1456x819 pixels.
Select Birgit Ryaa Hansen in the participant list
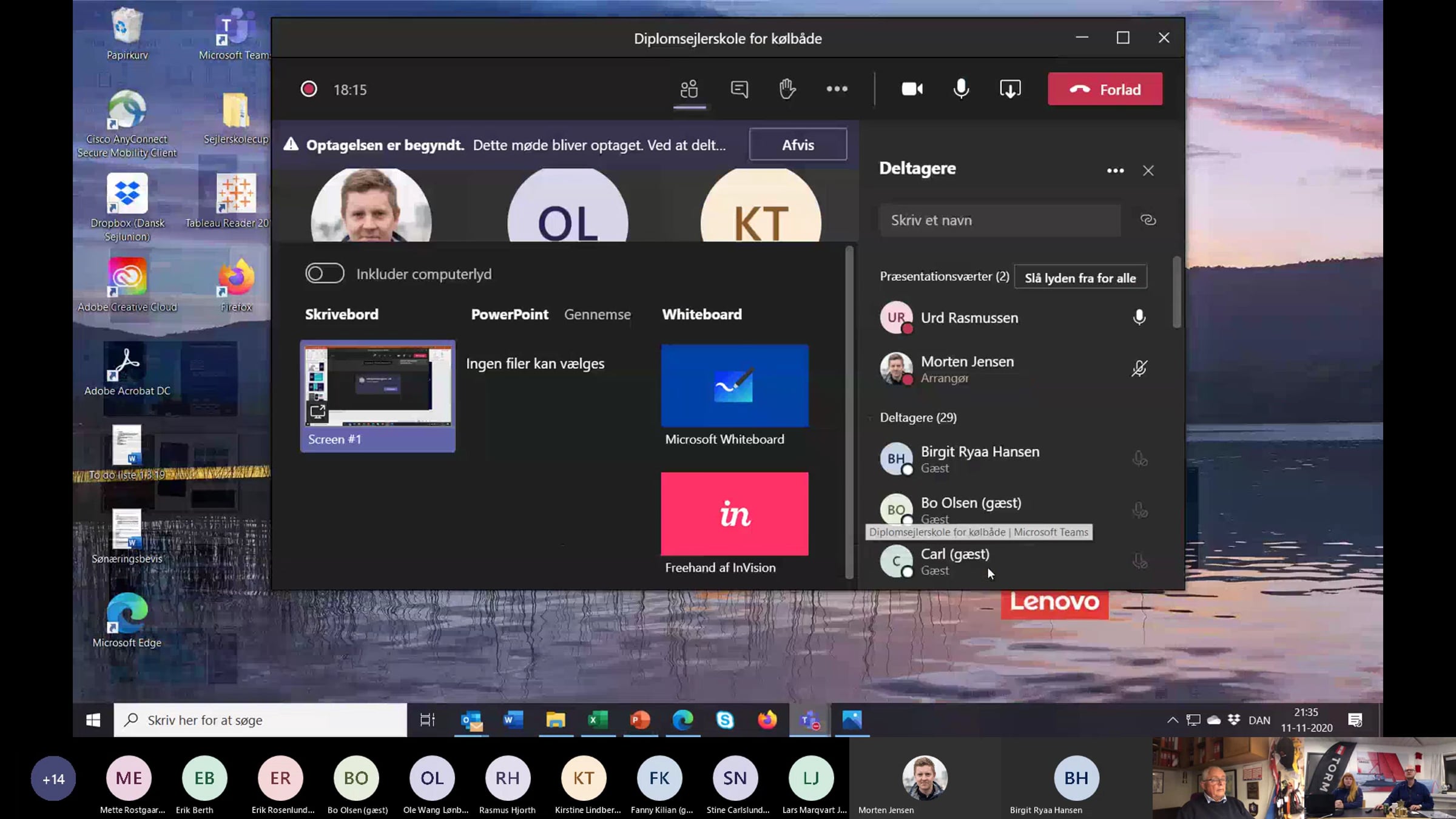(x=1013, y=459)
